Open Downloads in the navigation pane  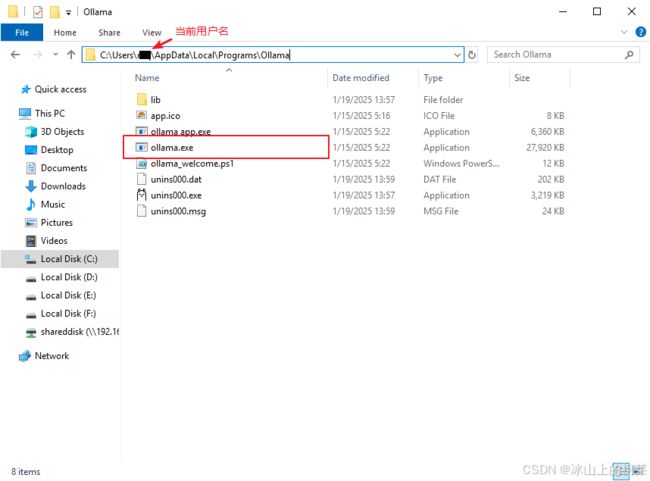(63, 186)
